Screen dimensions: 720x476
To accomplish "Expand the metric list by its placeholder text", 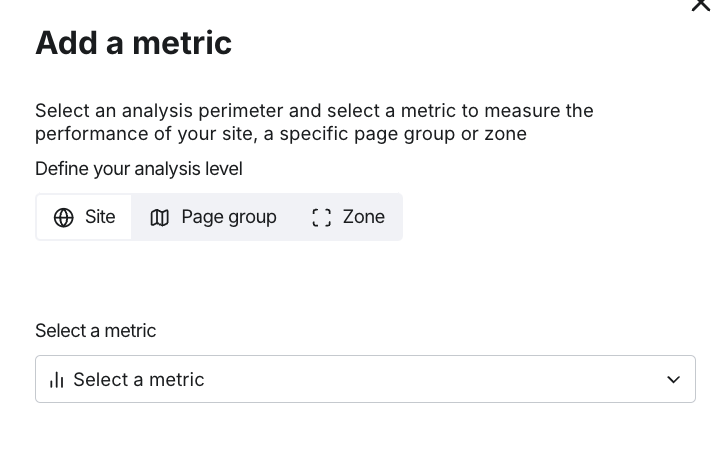I will click(x=139, y=380).
